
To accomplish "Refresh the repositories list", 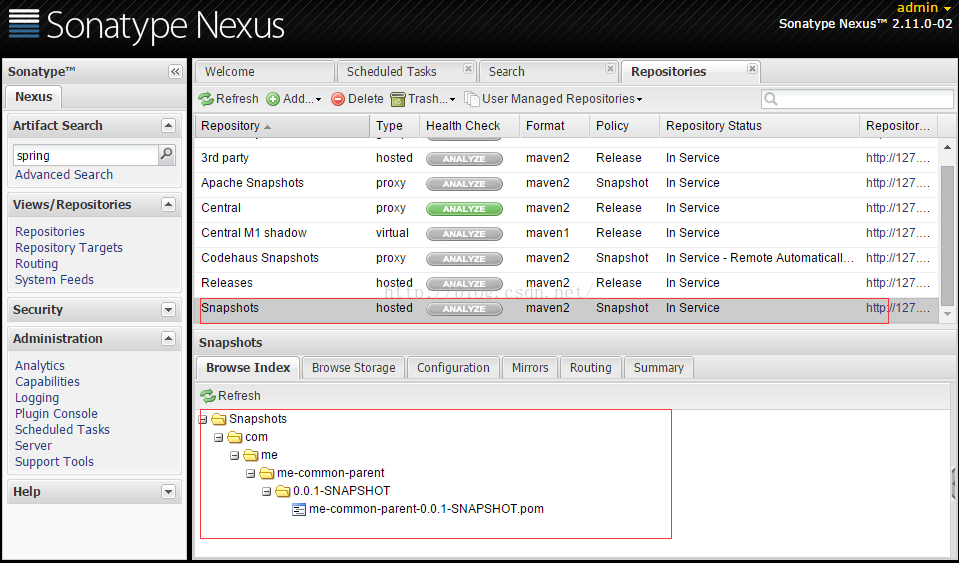I will tap(228, 99).
